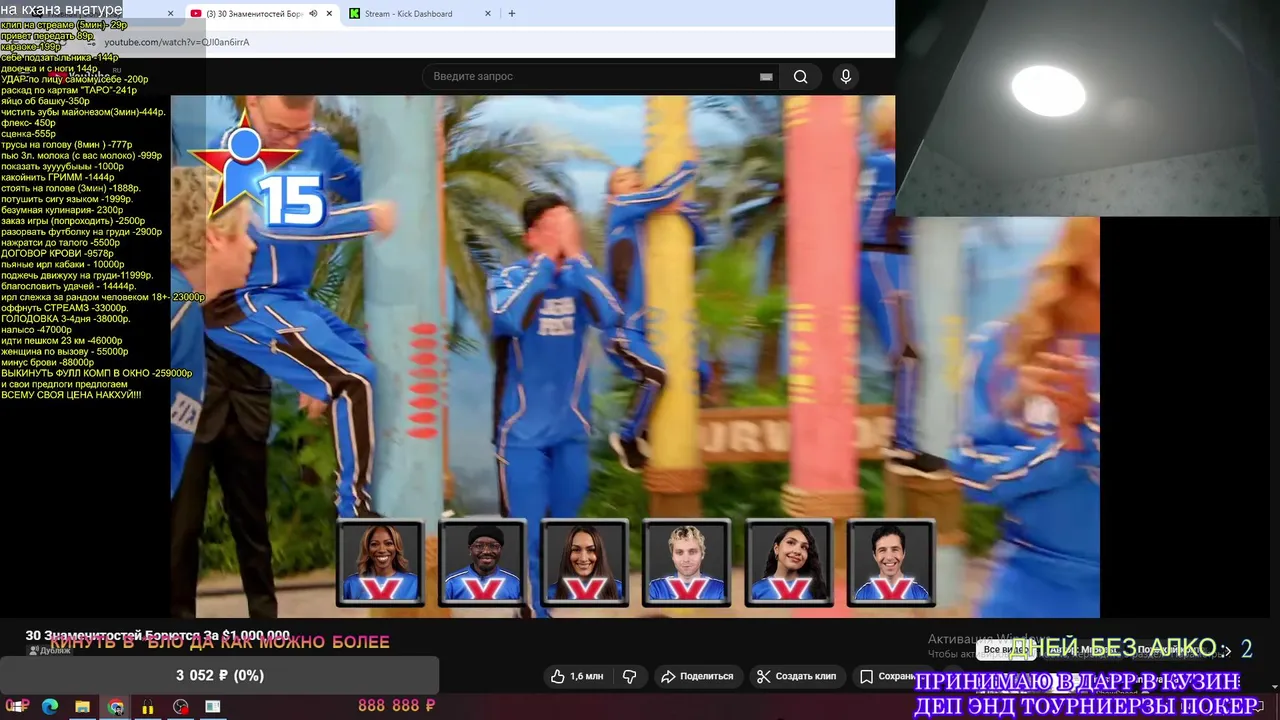Open the on-screen keyboard icon in search box
This screenshot has width=1280, height=720.
[x=766, y=77]
